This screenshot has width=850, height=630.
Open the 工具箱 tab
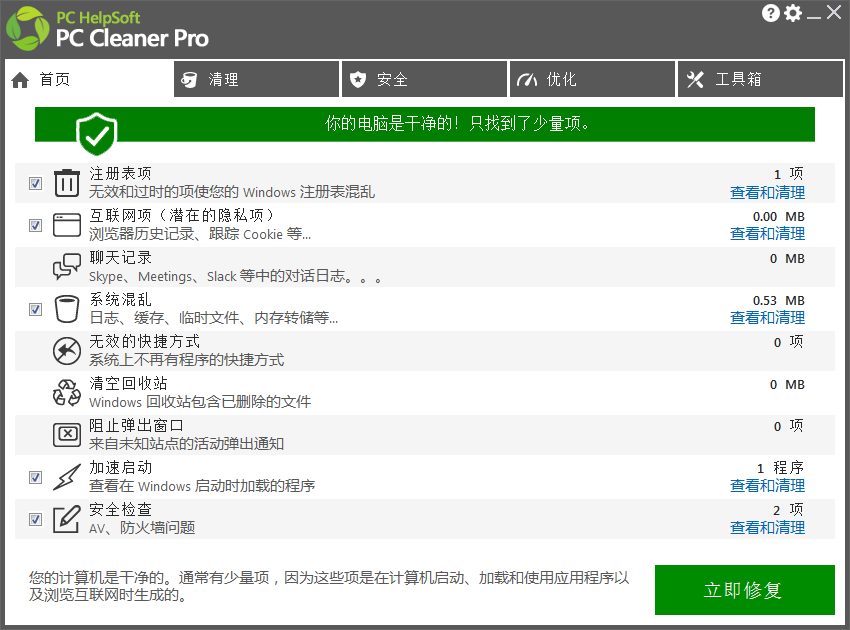761,79
